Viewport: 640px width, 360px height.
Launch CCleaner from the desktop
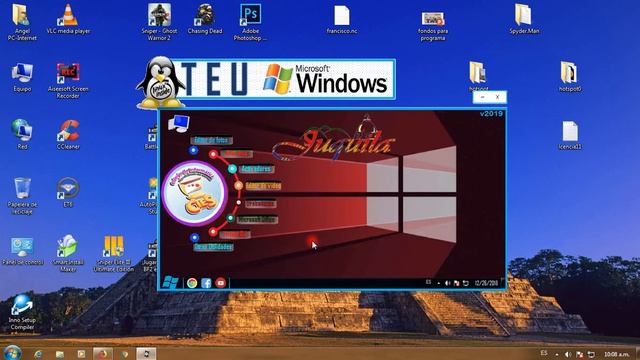click(x=68, y=134)
